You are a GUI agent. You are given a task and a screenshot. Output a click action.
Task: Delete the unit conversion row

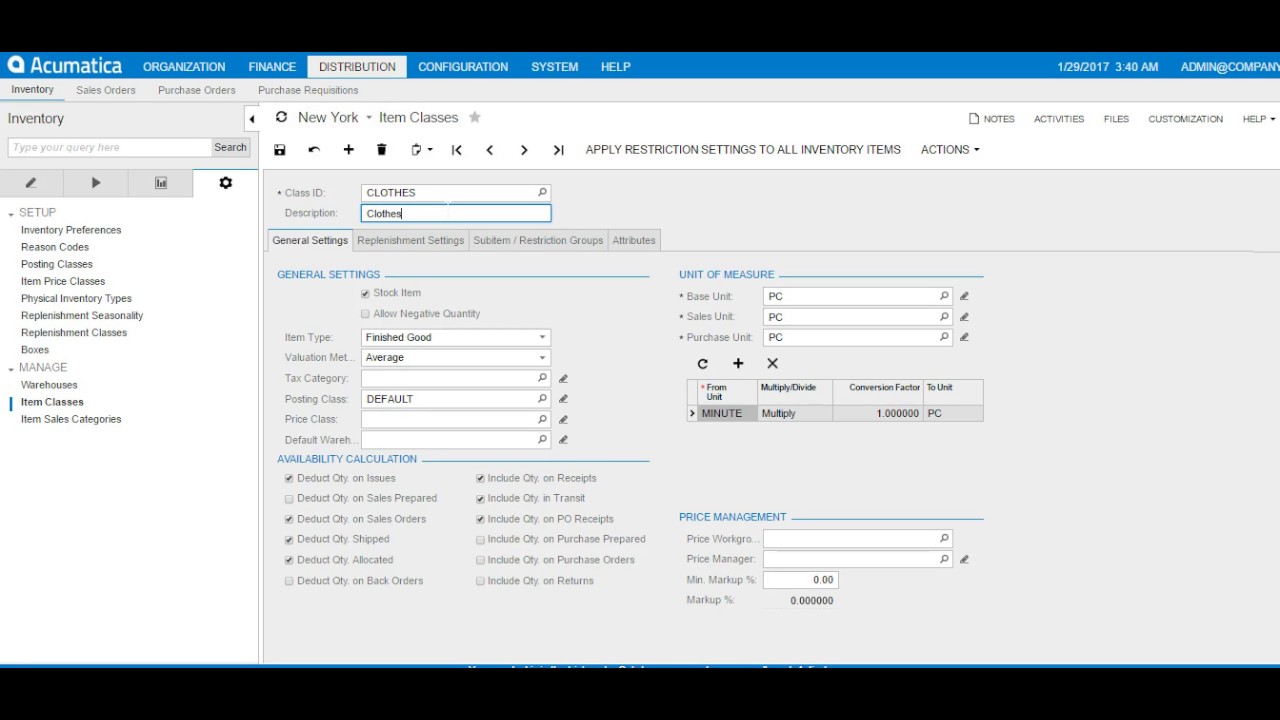pyautogui.click(x=772, y=364)
